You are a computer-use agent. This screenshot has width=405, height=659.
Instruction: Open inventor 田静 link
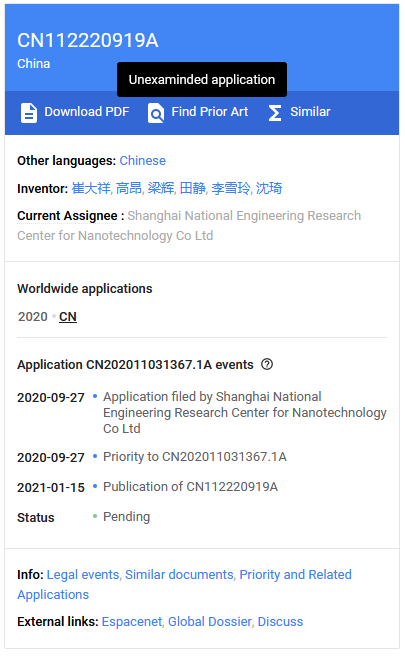tap(193, 188)
